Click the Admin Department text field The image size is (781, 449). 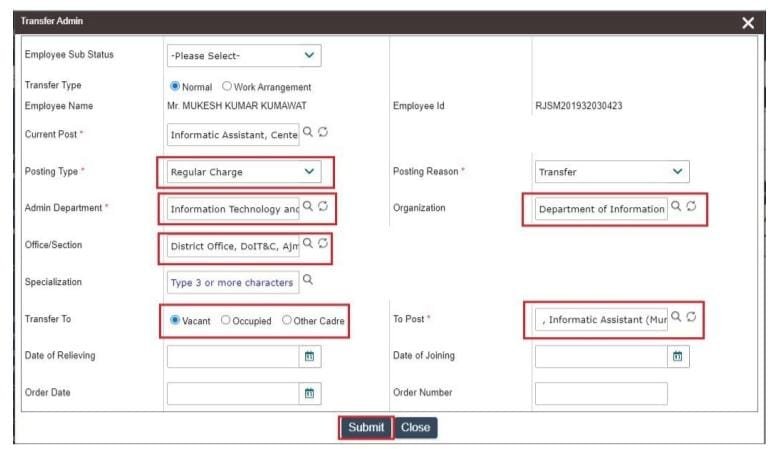(233, 209)
